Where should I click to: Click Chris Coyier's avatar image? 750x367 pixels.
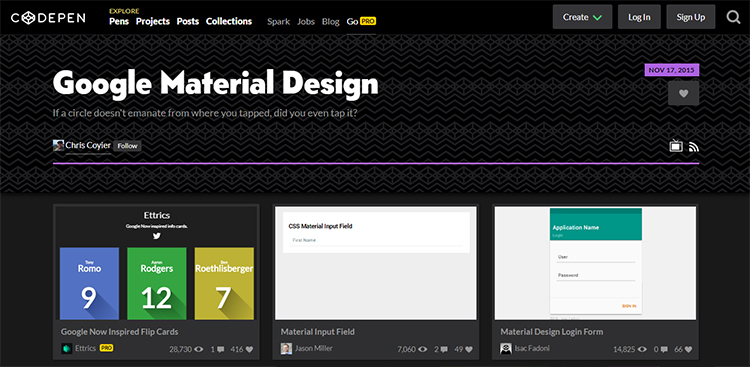[x=58, y=145]
